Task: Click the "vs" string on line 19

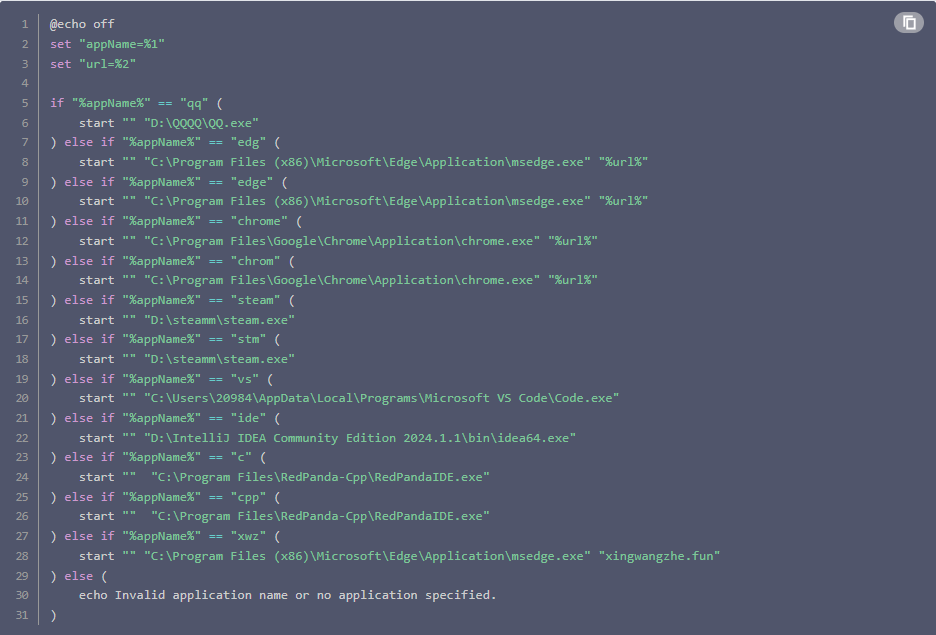Action: tap(244, 379)
